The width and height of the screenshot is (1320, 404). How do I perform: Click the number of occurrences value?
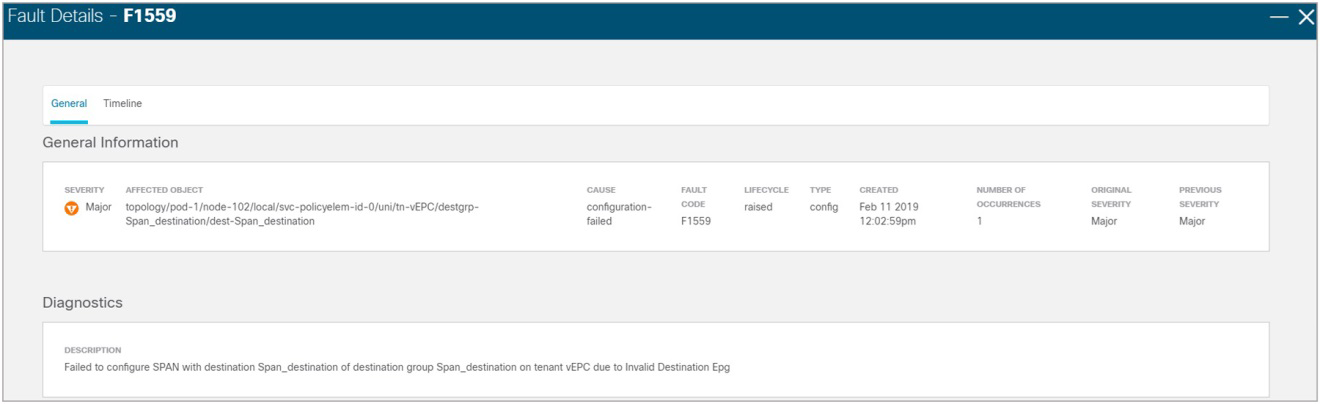(979, 221)
